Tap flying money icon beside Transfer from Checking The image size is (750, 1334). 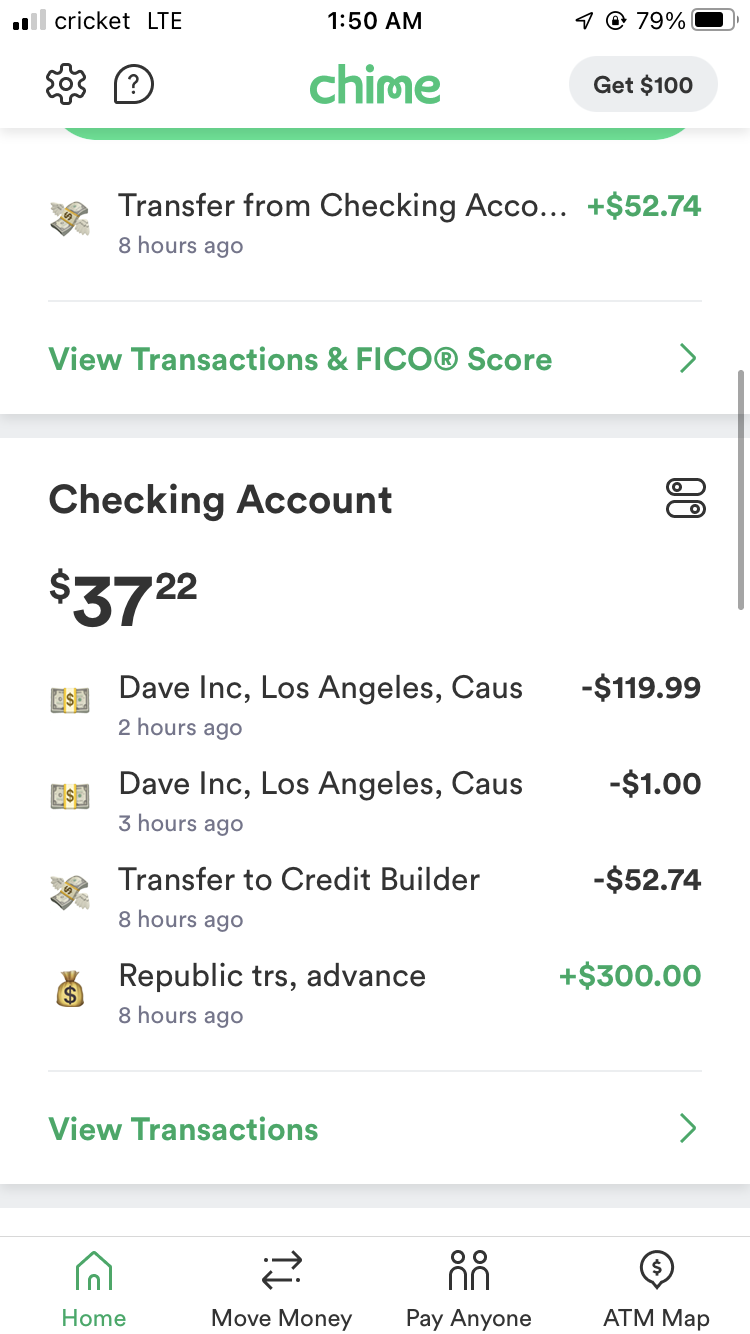click(x=69, y=220)
